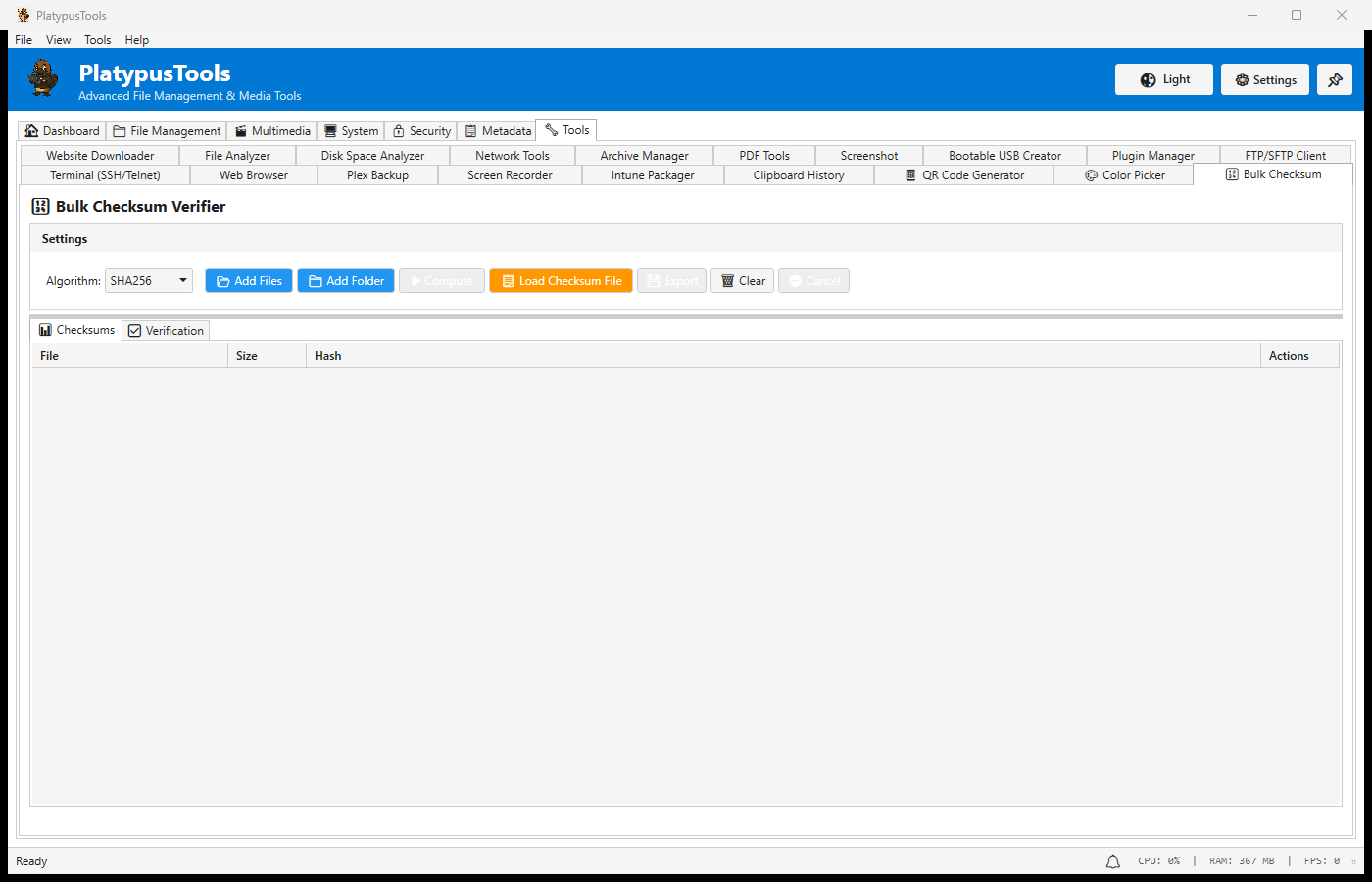1372x882 pixels.
Task: Switch to the File Management tab
Action: click(167, 129)
